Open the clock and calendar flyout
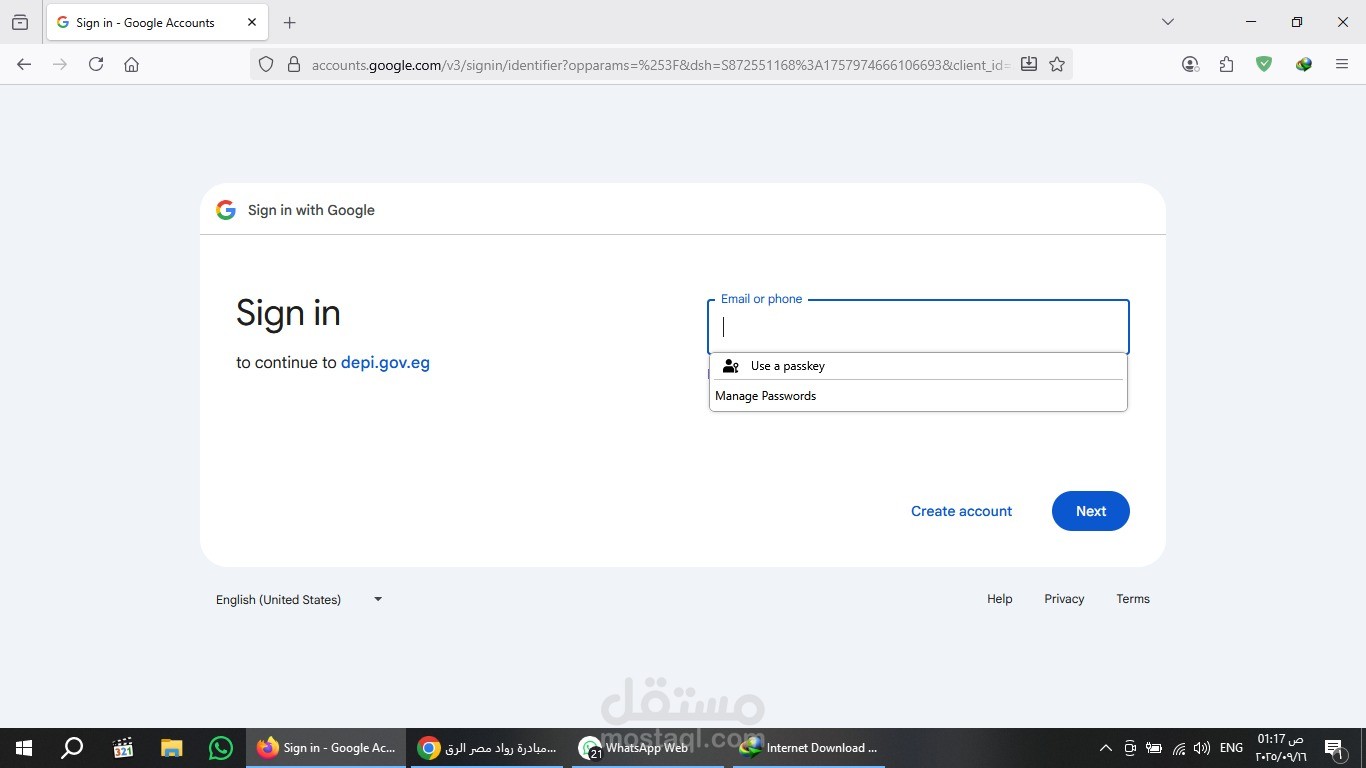This screenshot has width=1366, height=768. pos(1281,748)
